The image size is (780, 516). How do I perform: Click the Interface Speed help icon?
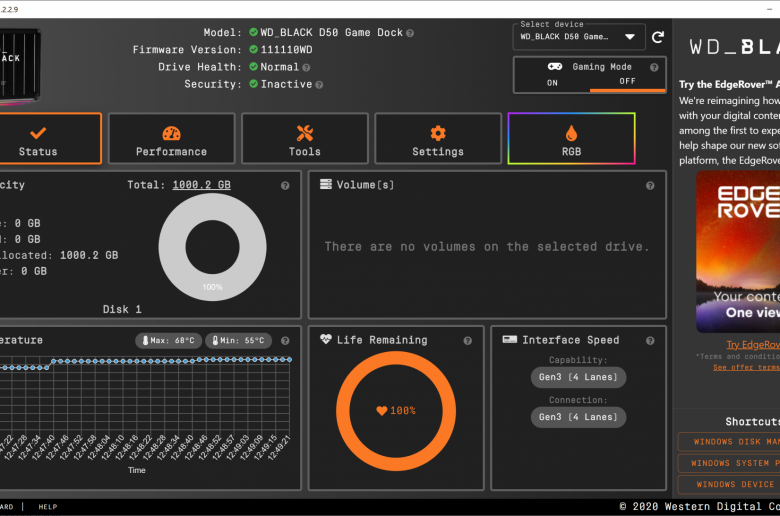(x=650, y=341)
